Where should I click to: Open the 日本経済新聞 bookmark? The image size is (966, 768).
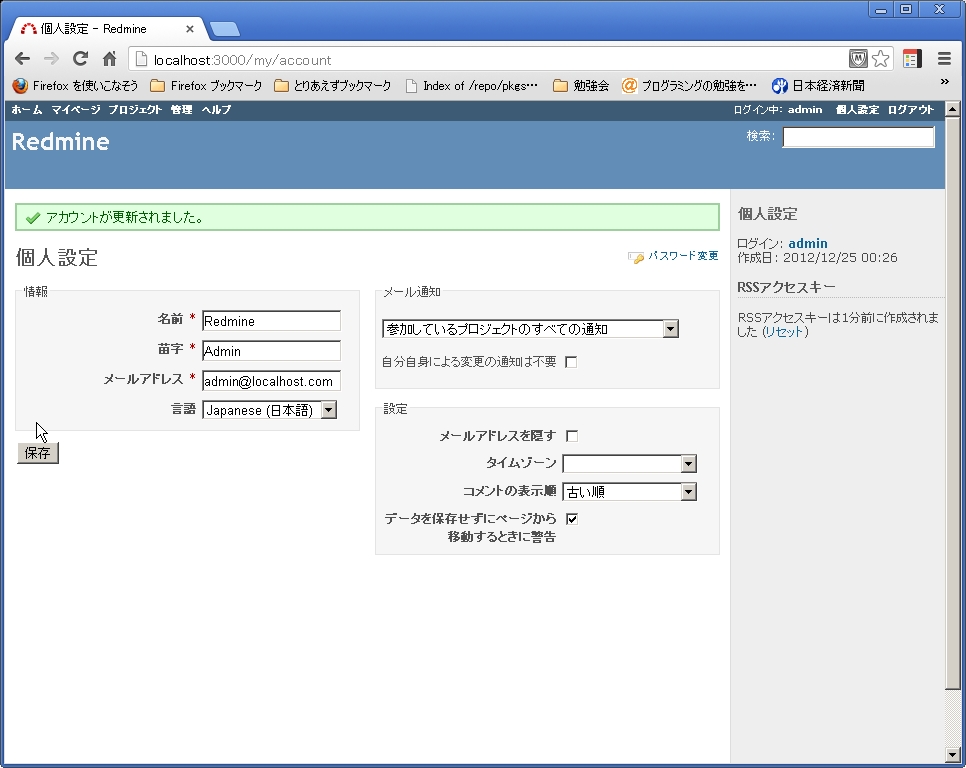click(x=818, y=86)
